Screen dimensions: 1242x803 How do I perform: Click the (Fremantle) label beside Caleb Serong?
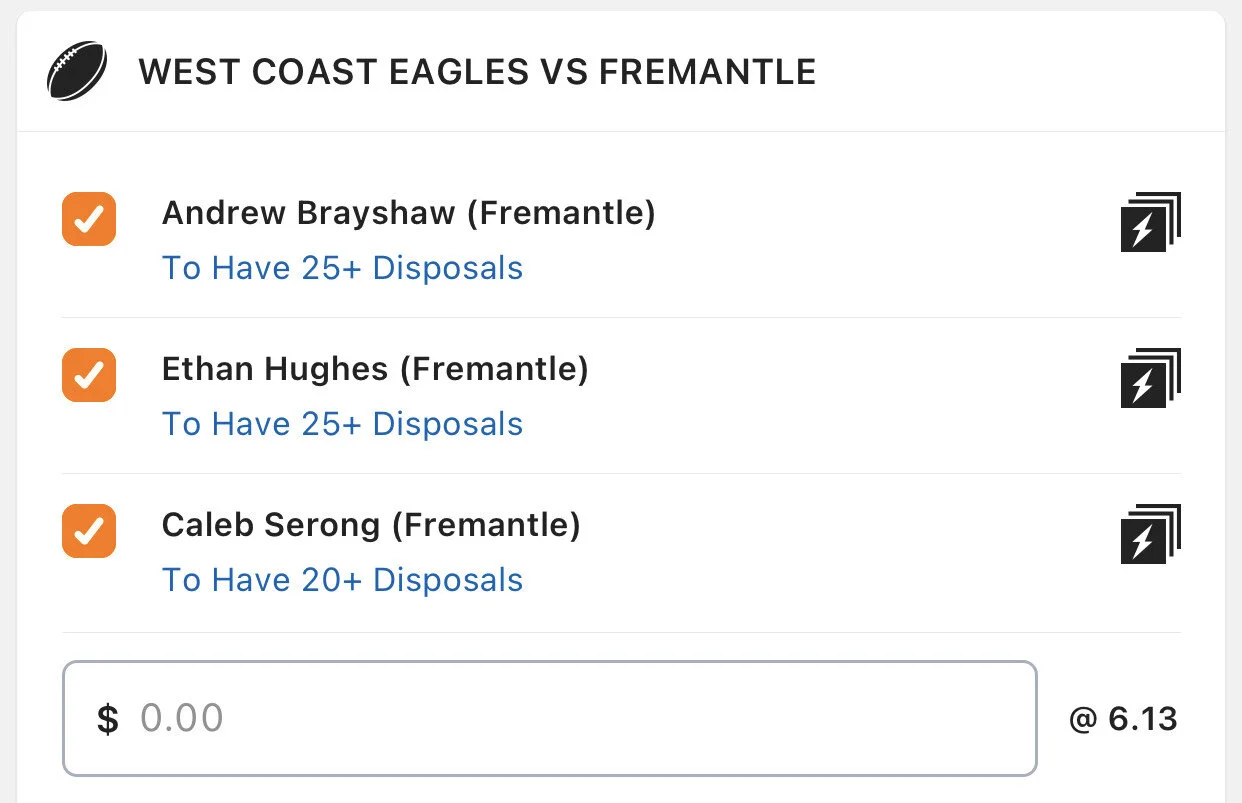tap(486, 525)
